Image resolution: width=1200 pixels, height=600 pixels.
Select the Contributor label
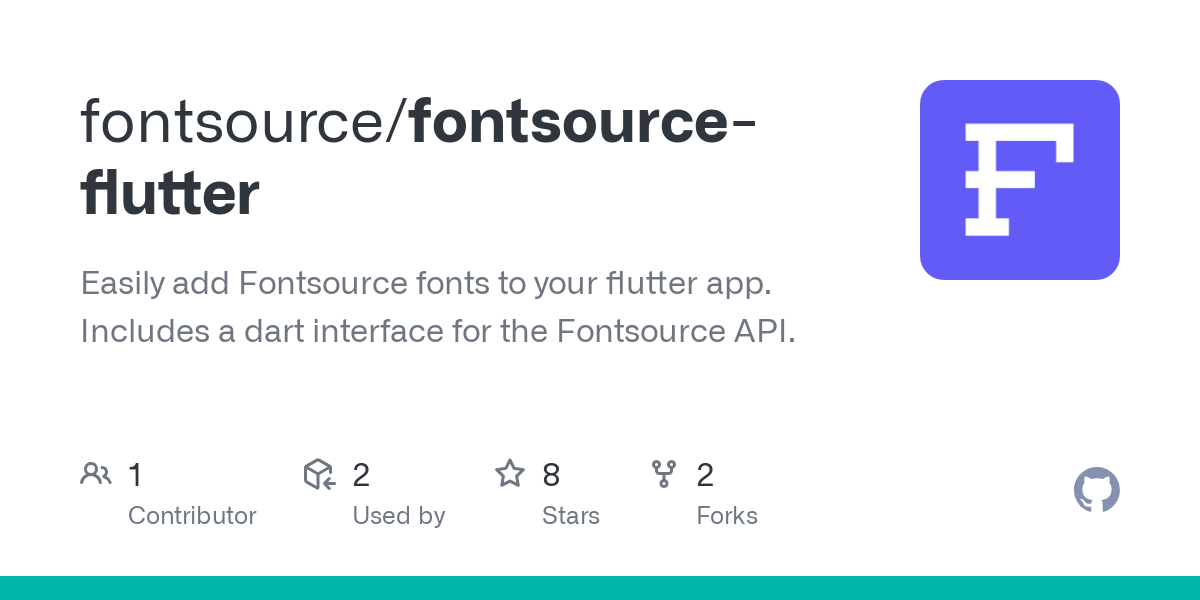pos(192,516)
